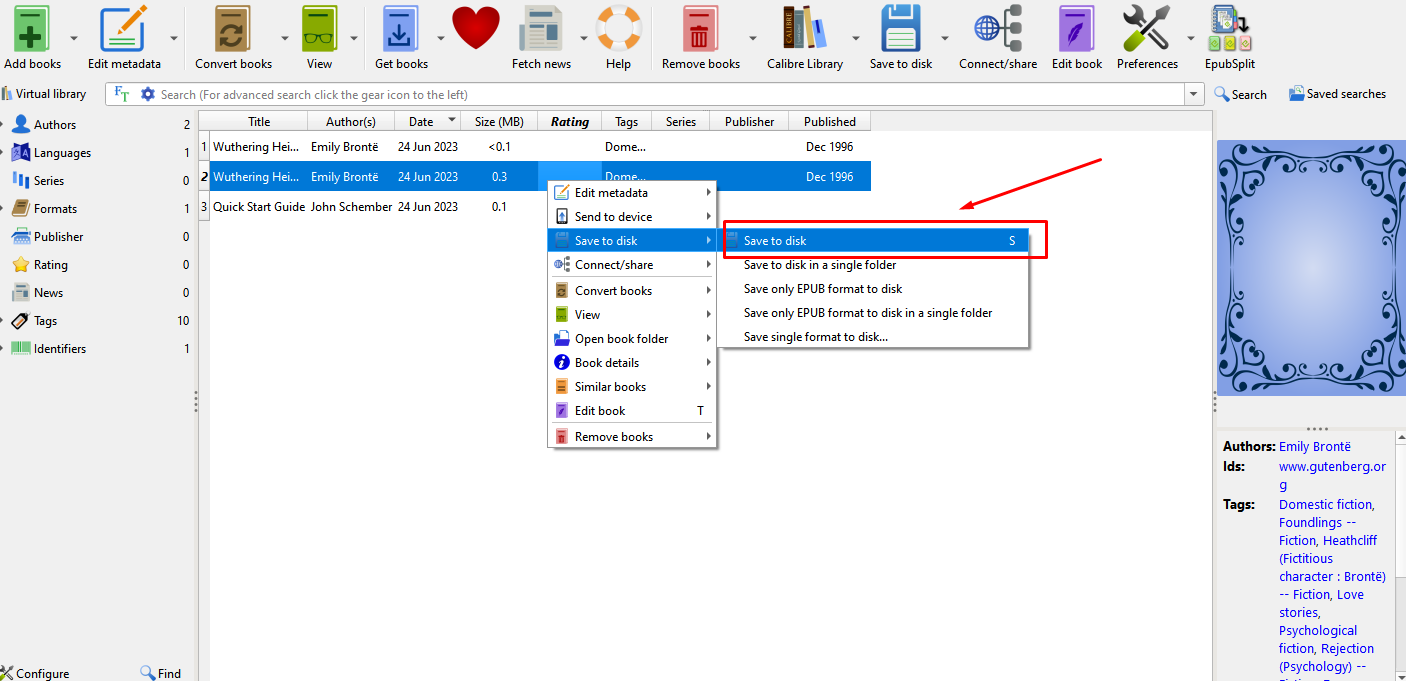Open the Calibre Library bookshelf icon

click(x=805, y=28)
